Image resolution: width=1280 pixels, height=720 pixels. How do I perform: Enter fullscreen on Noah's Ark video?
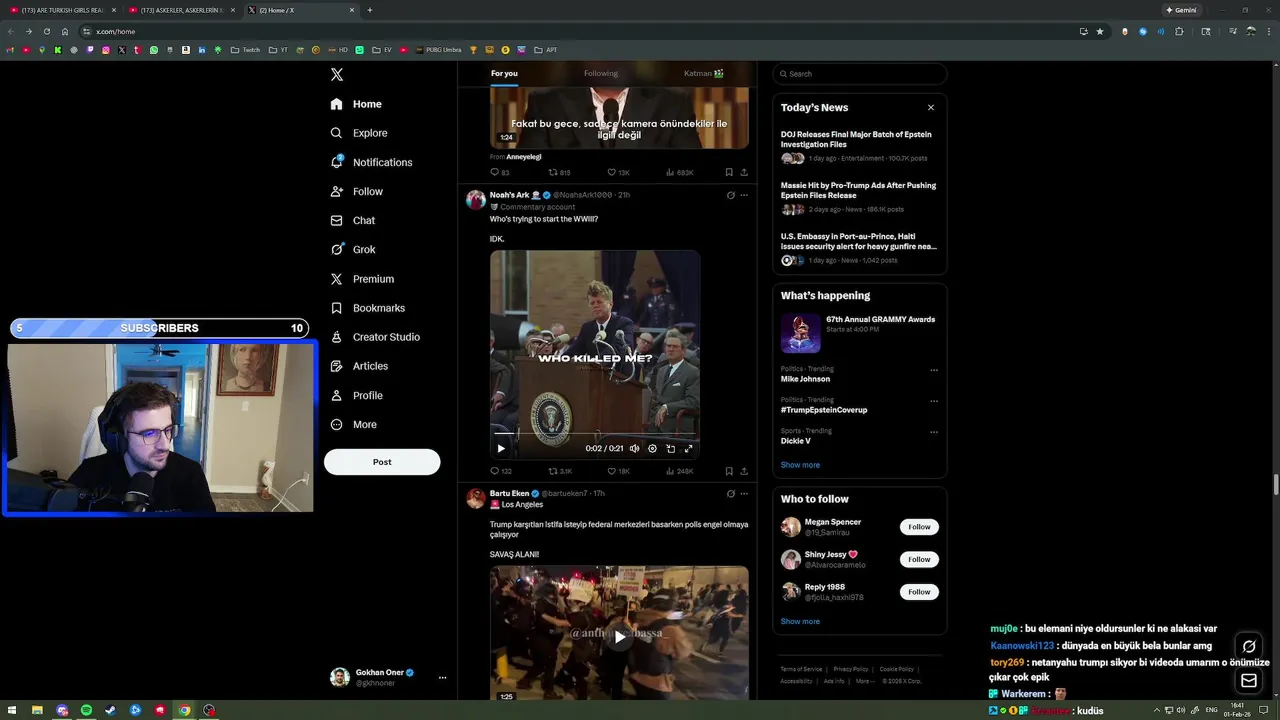coord(688,449)
